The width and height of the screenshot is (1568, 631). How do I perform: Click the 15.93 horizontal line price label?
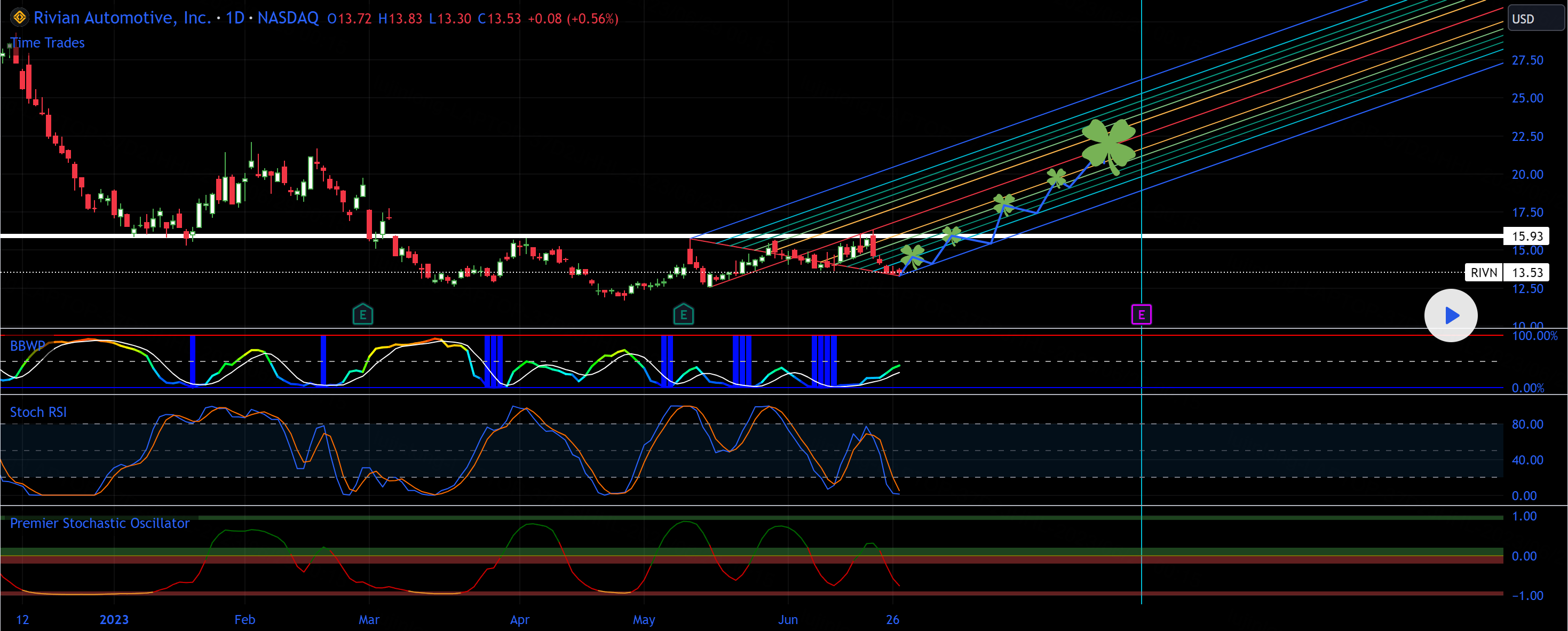(x=1526, y=236)
